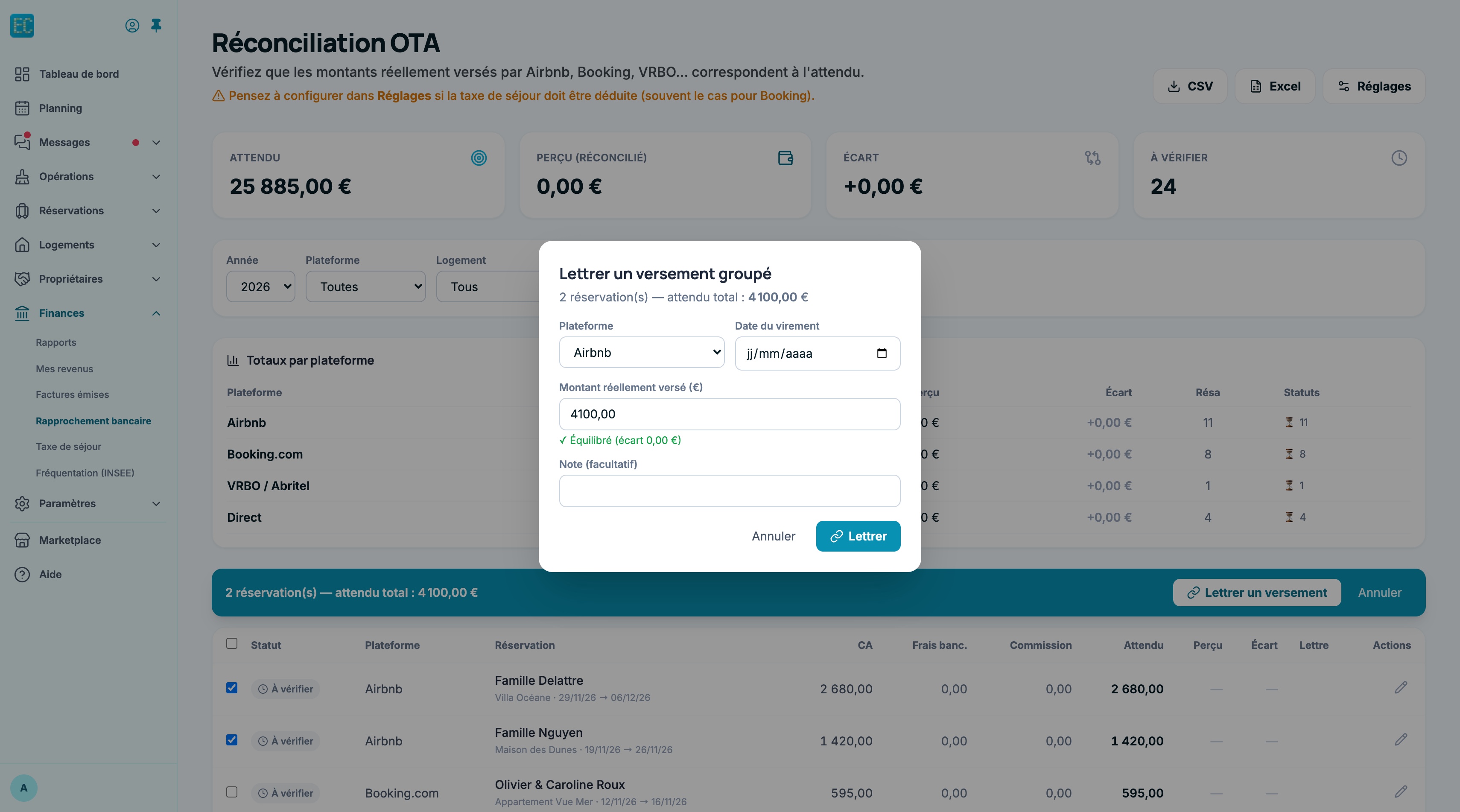Click the wallet icon on Perçu card
Screen dimensions: 1460x812
tap(785, 158)
